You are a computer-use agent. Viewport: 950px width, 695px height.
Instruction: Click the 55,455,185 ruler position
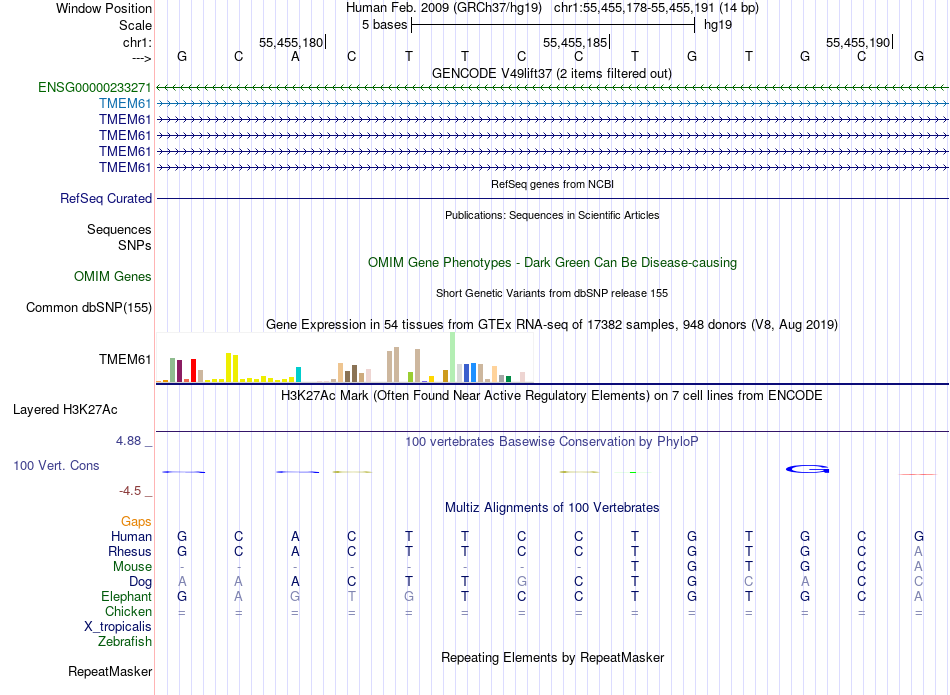pos(575,43)
